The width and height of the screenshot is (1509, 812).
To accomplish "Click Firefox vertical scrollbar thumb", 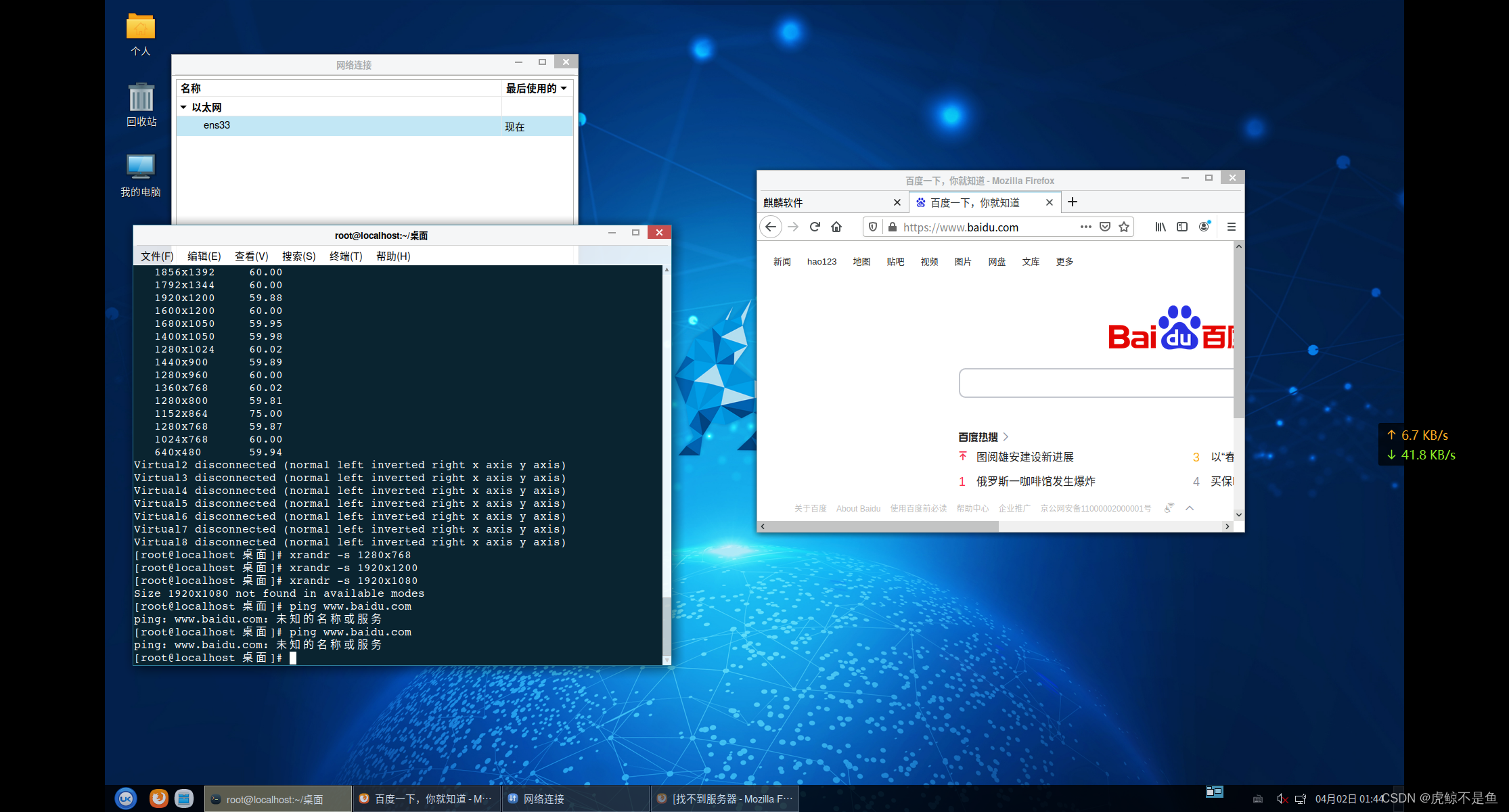I will tap(1238, 335).
